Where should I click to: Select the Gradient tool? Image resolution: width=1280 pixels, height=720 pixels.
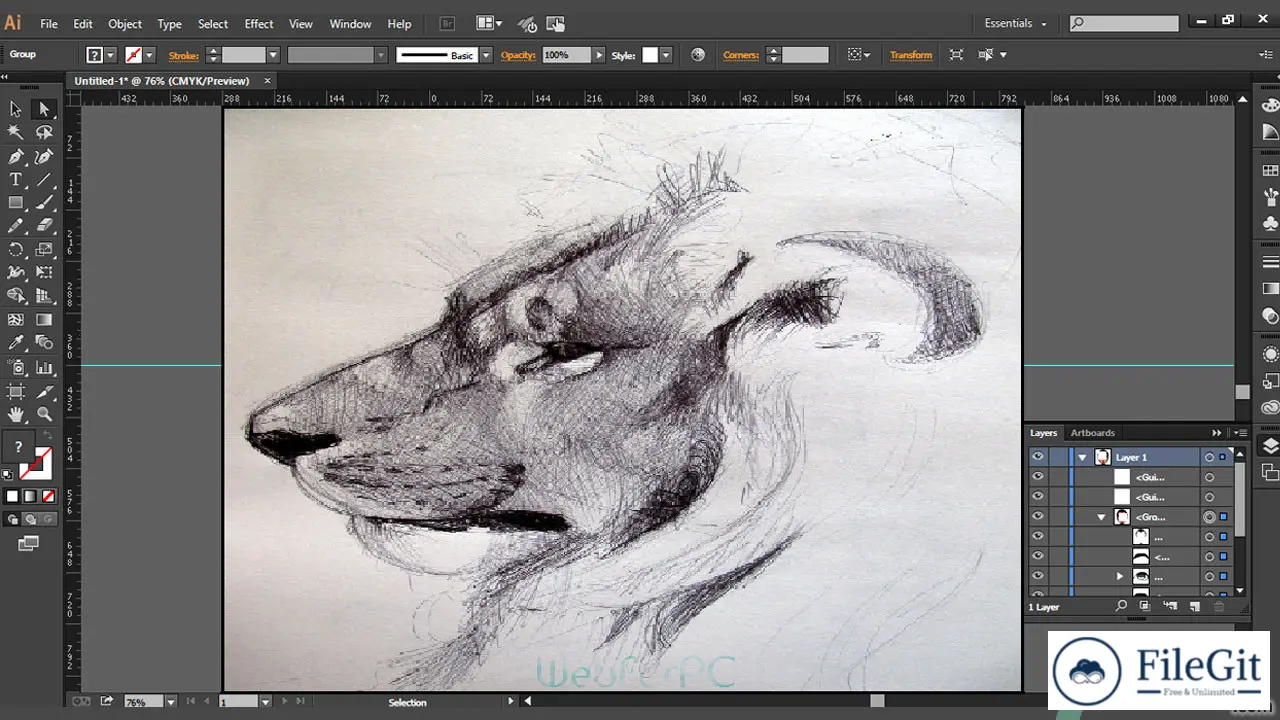[x=43, y=320]
